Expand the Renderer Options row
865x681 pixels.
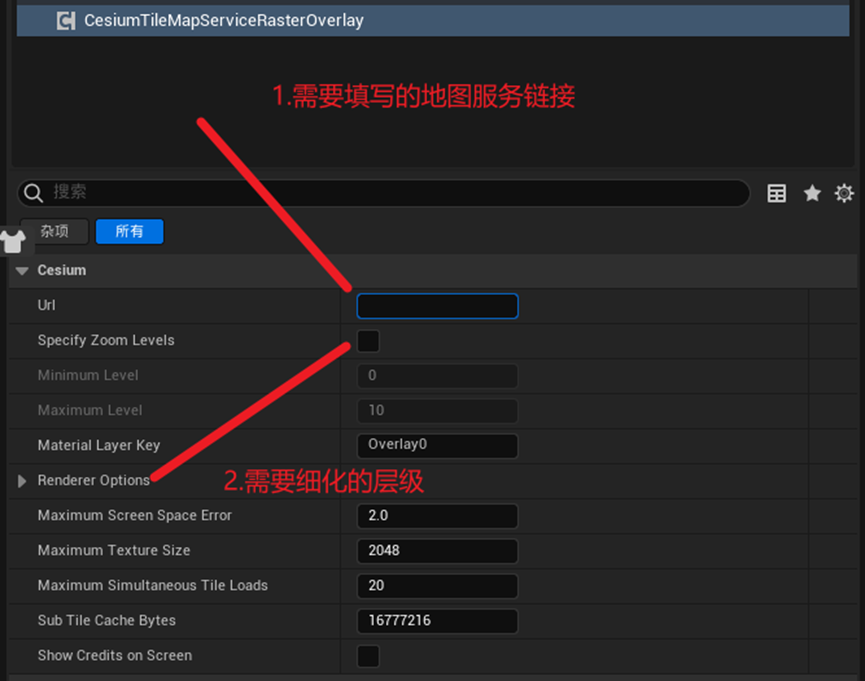tap(22, 481)
